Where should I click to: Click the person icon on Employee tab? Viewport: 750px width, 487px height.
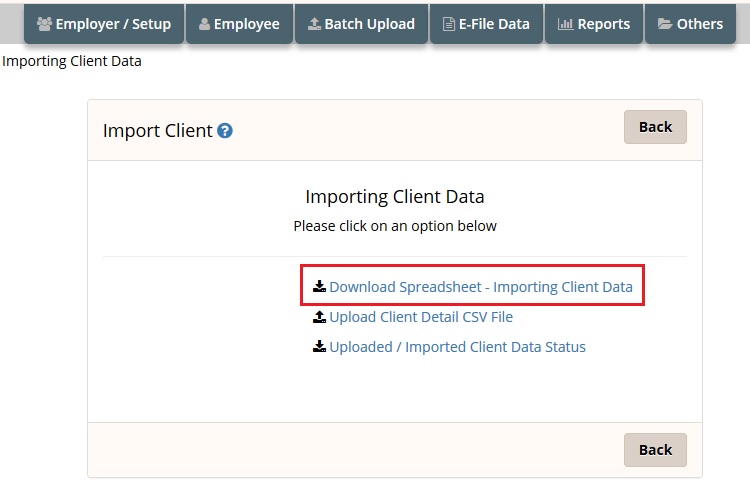pyautogui.click(x=204, y=24)
